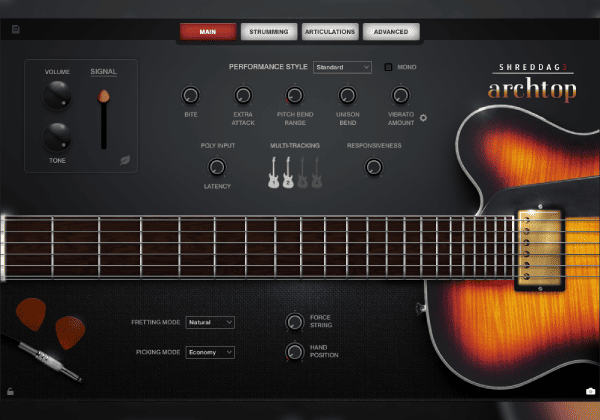
Task: Click the upper orange guitar pick
Action: tap(31, 314)
